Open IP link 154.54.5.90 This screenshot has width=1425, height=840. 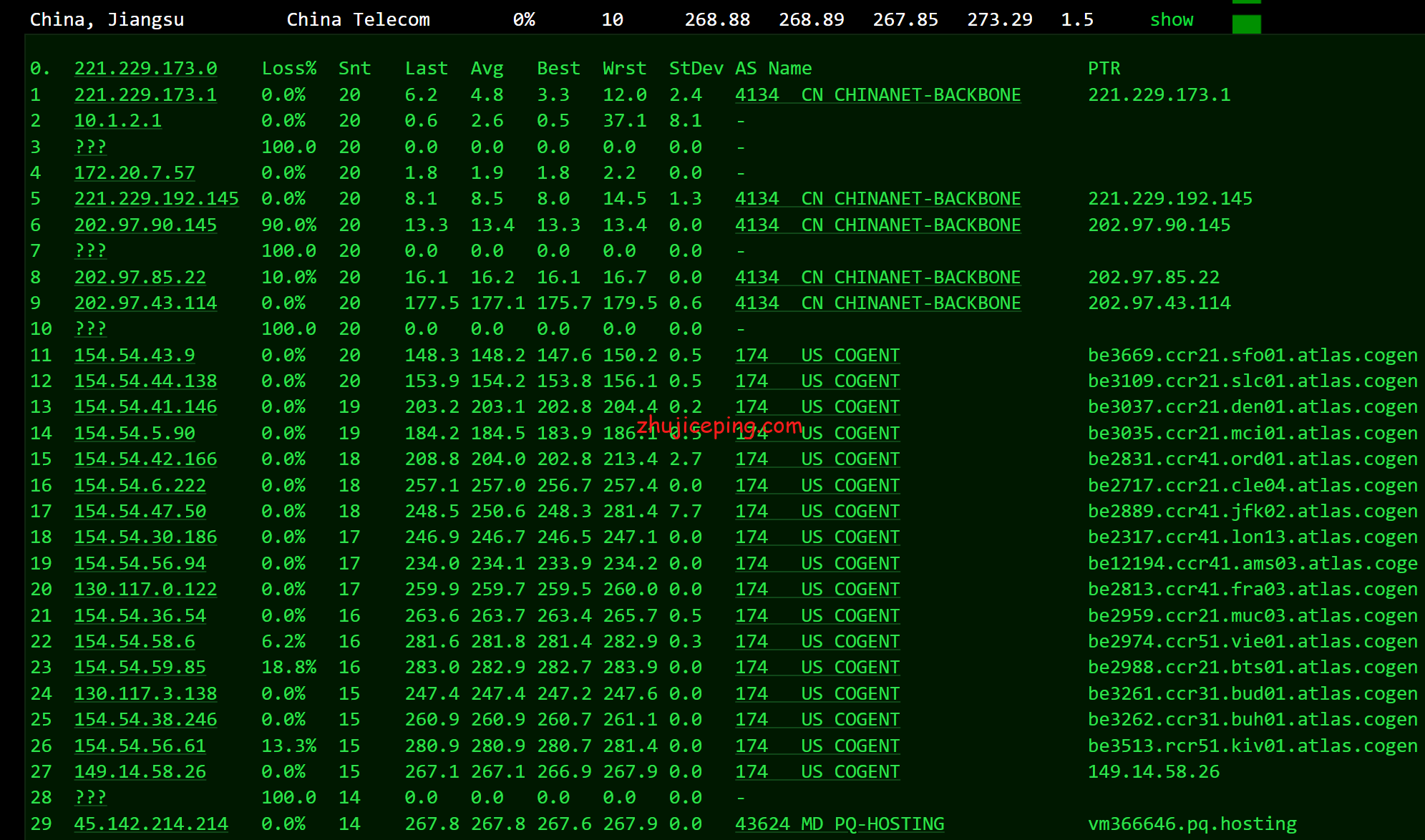tap(135, 433)
